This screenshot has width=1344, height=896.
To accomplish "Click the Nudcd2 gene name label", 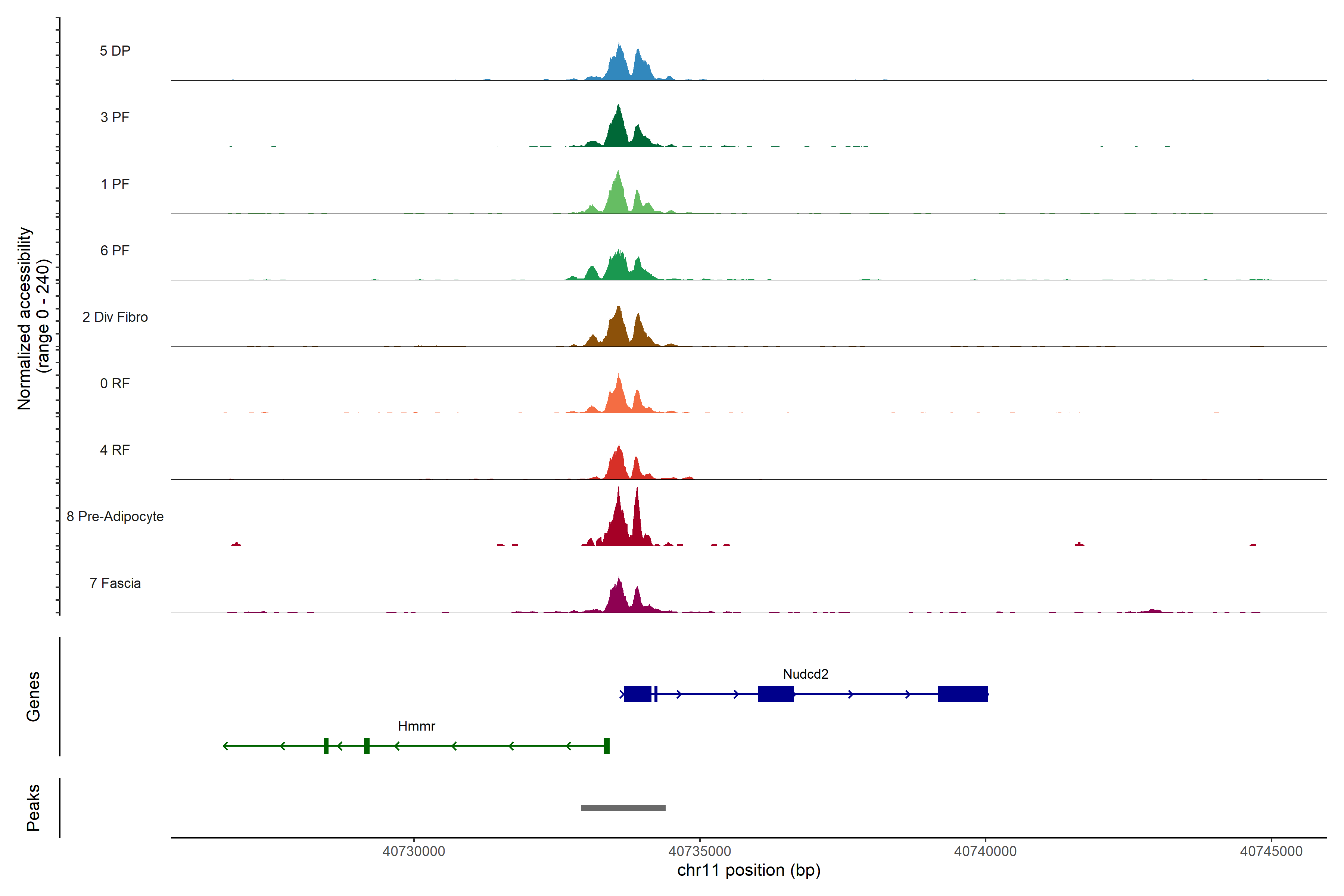I will coord(805,674).
